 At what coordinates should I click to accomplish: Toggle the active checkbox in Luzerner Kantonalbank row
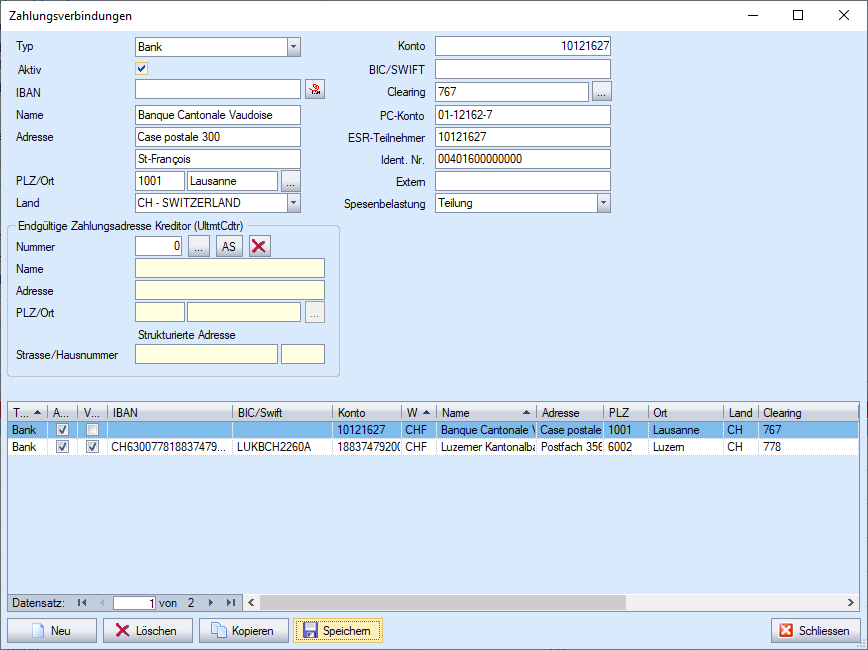(62, 448)
